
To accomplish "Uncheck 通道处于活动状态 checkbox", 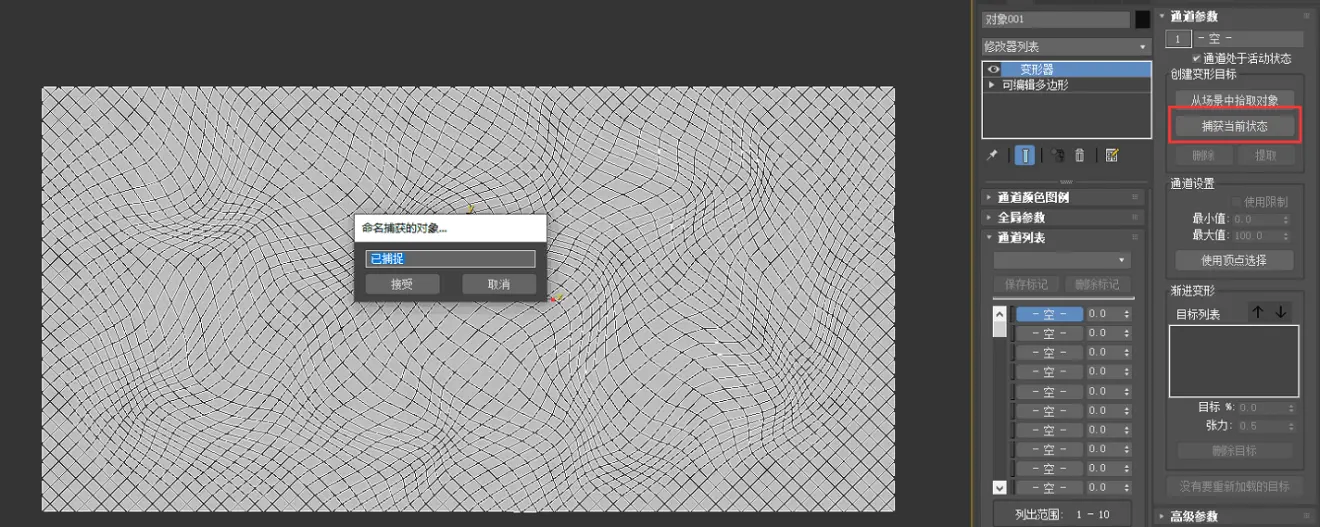I will (x=1196, y=58).
